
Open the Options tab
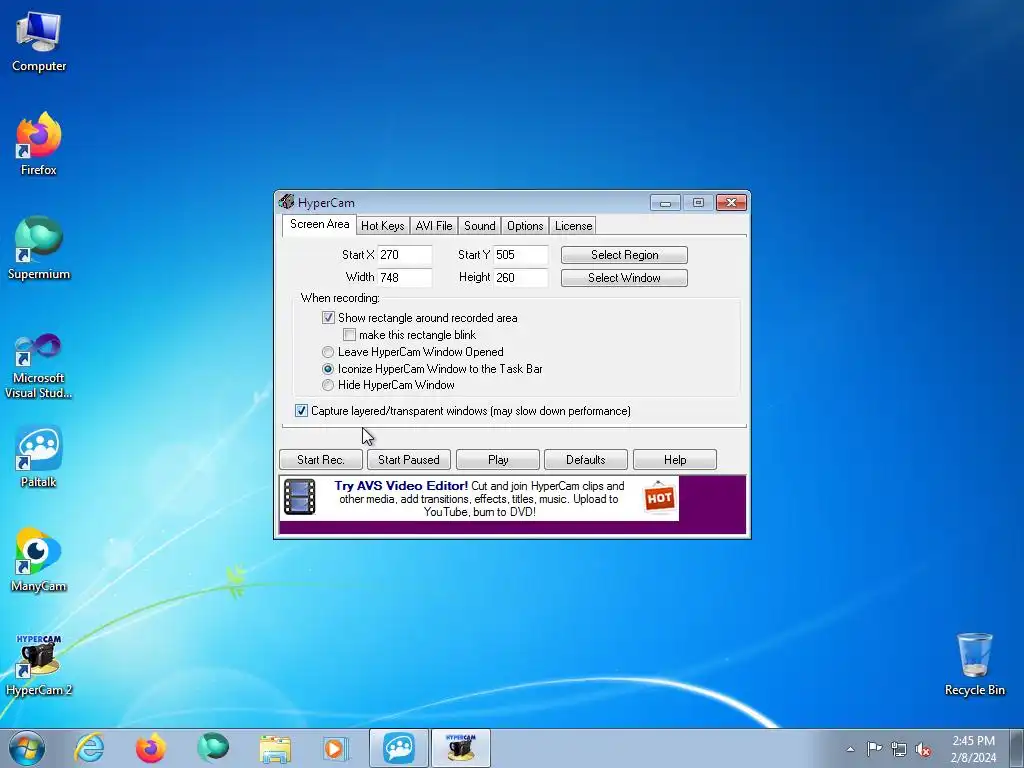[x=525, y=226]
